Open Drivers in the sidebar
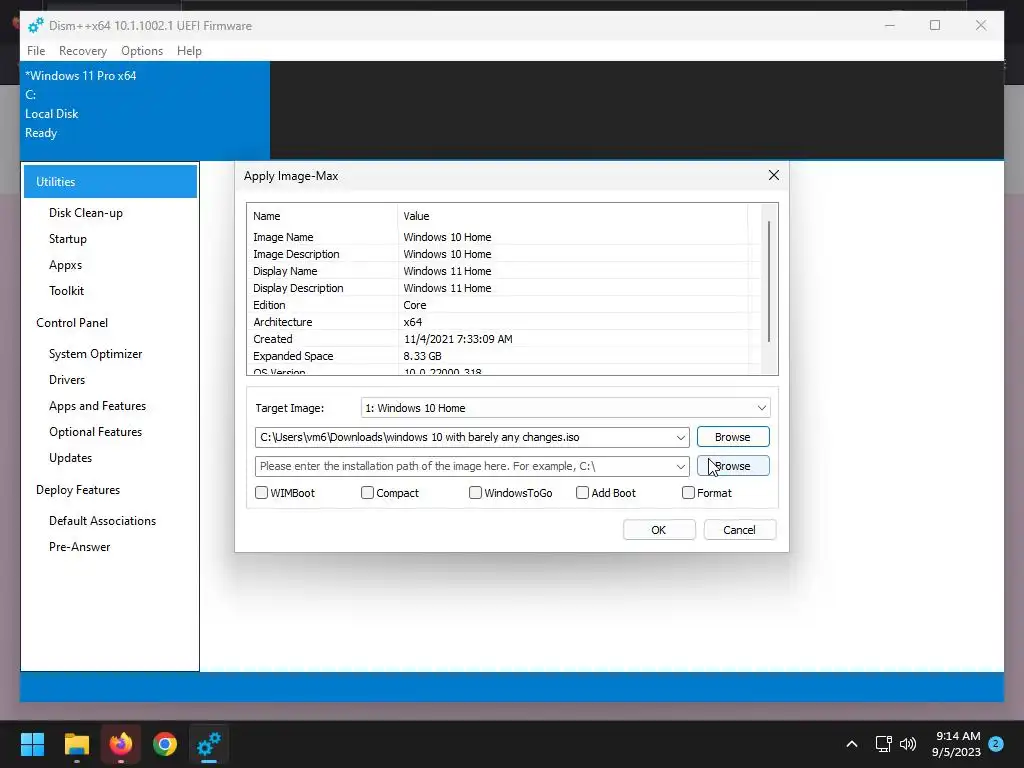Viewport: 1024px width, 768px height. click(x=67, y=380)
